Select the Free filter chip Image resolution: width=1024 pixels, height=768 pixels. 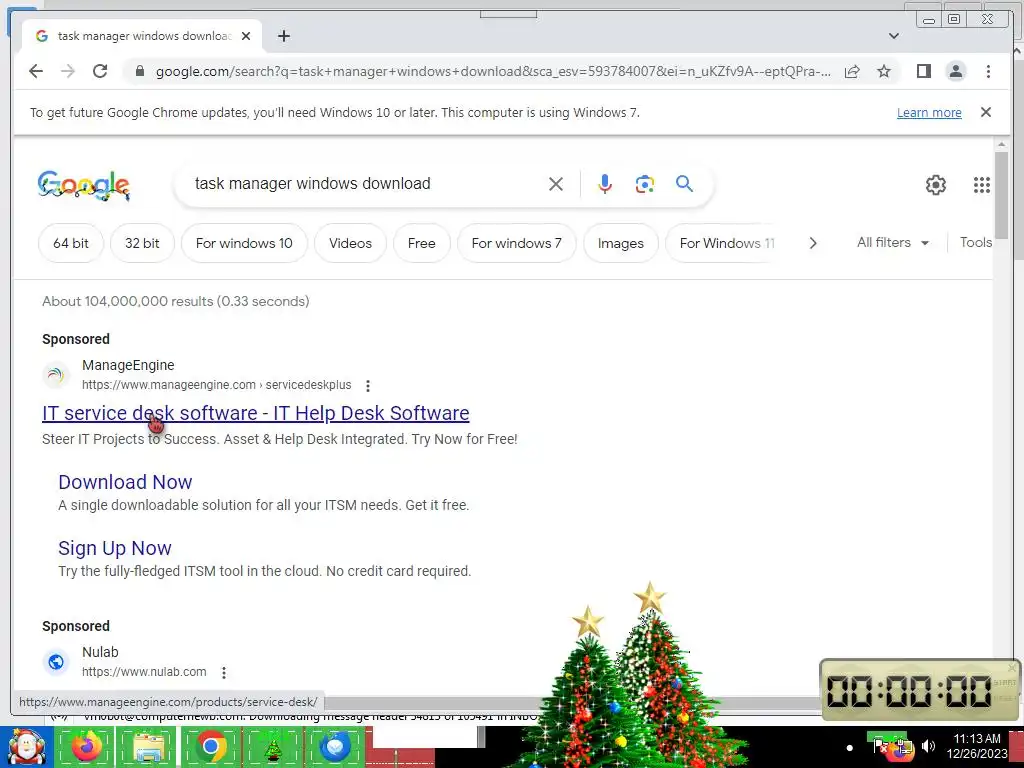(x=421, y=243)
